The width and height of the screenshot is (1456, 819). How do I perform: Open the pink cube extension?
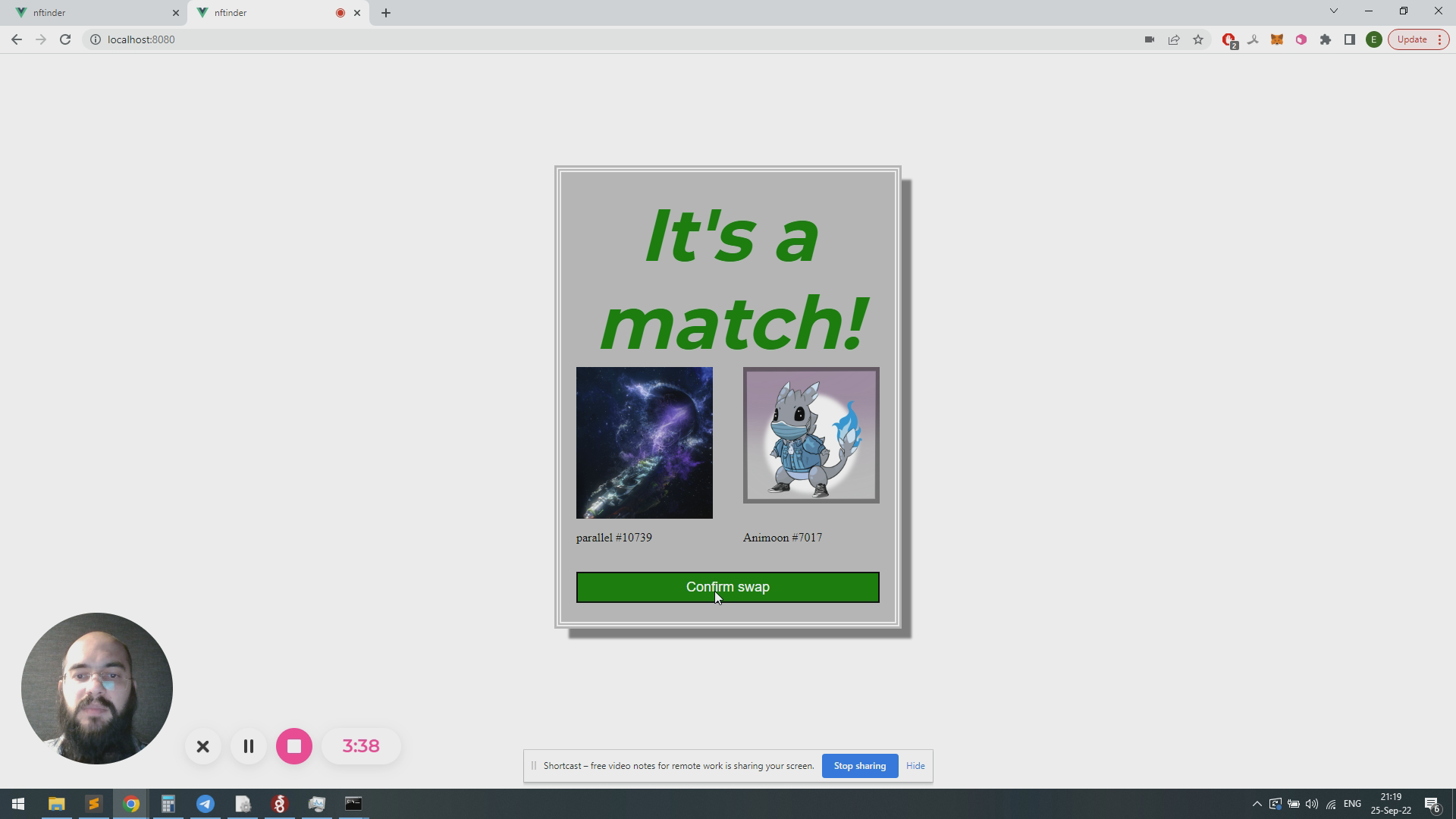tap(1301, 39)
